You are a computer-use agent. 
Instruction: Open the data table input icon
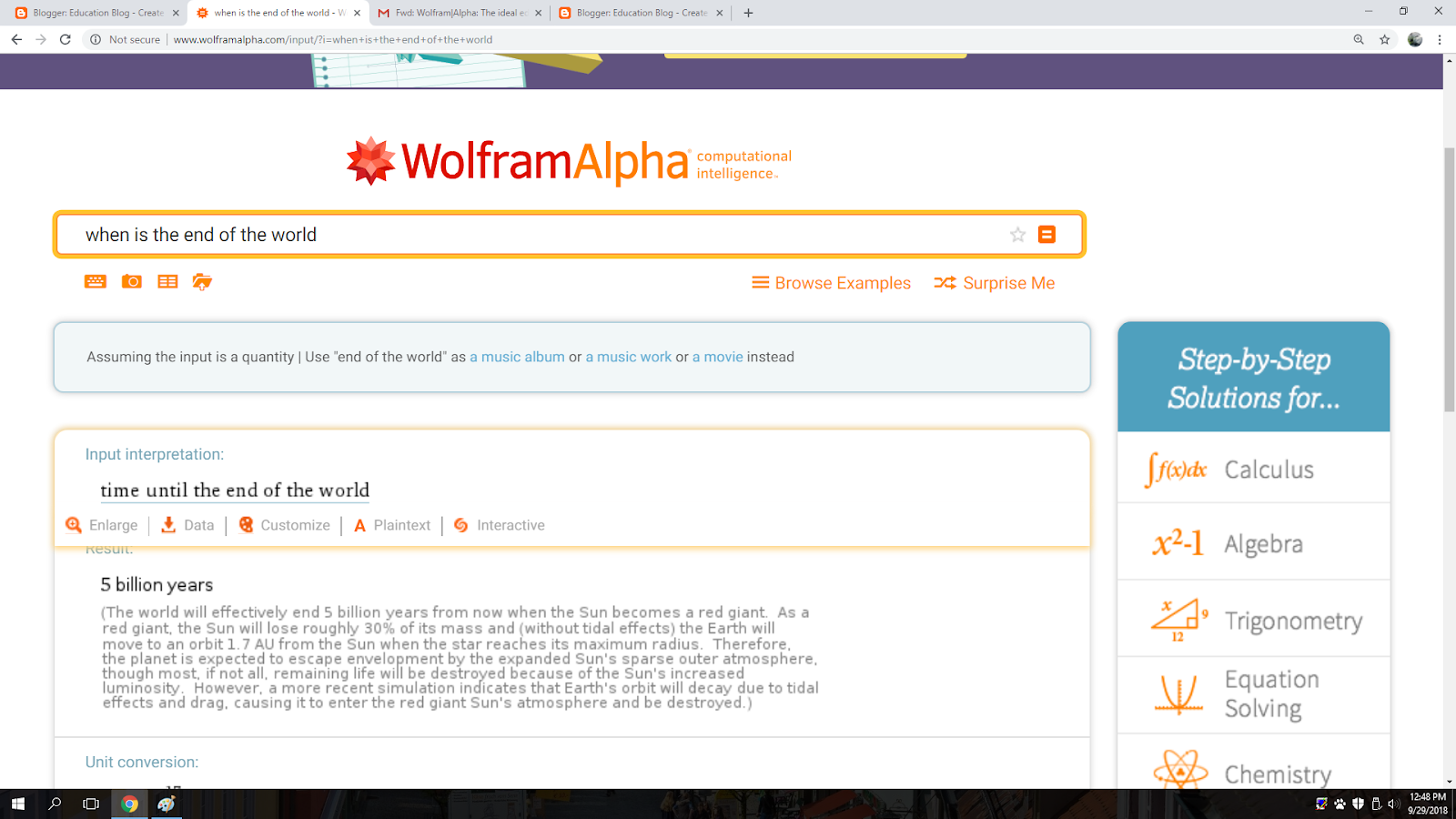pyautogui.click(x=167, y=282)
